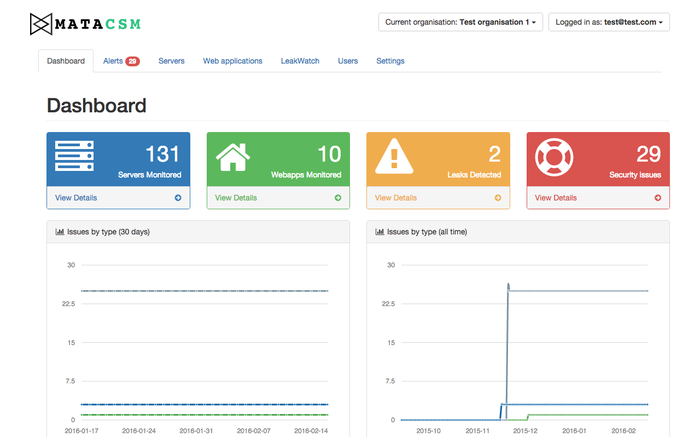Open the Settings tab
Screen dimensions: 700x437
point(390,61)
